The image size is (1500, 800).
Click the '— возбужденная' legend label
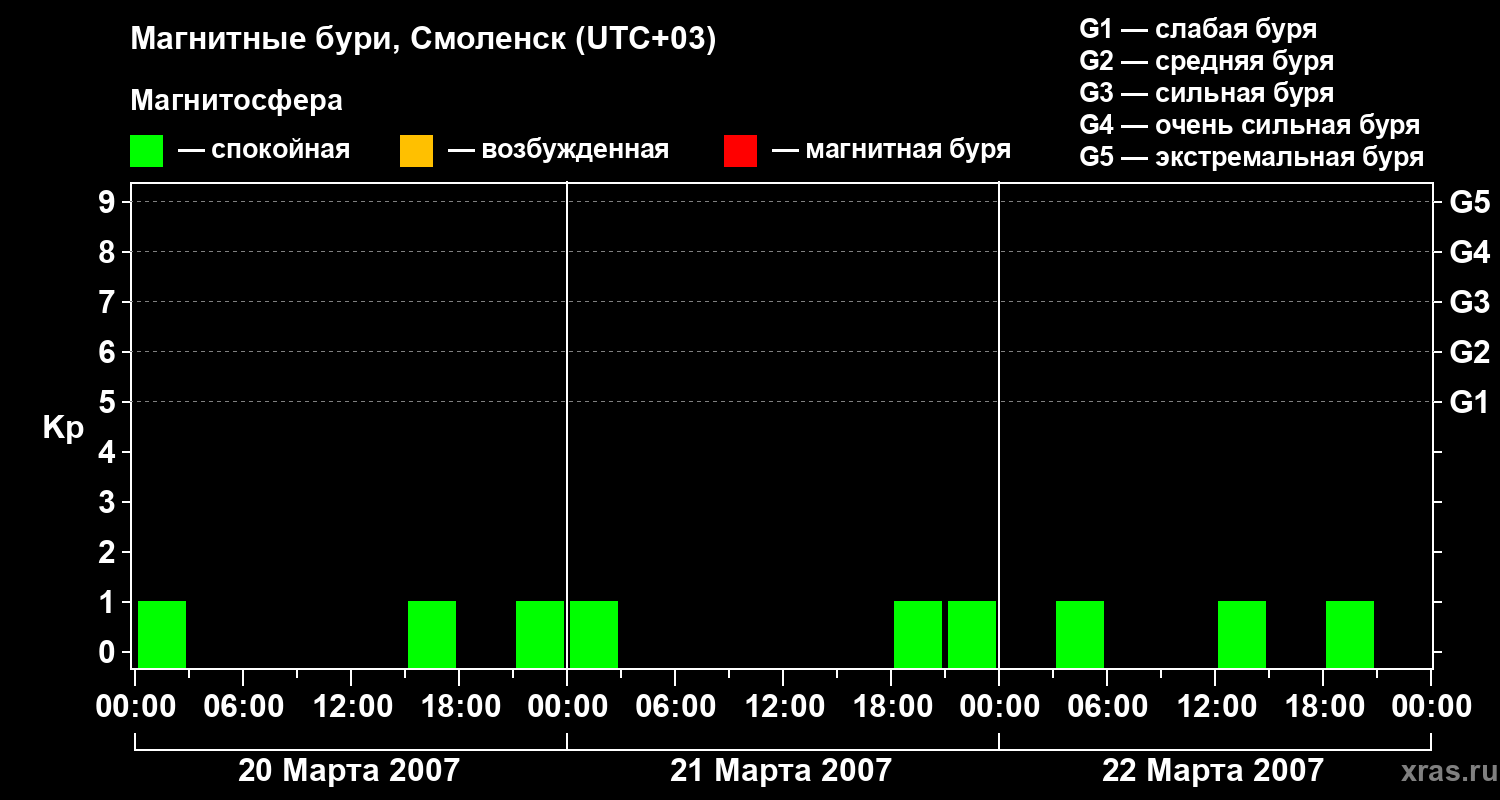558,150
